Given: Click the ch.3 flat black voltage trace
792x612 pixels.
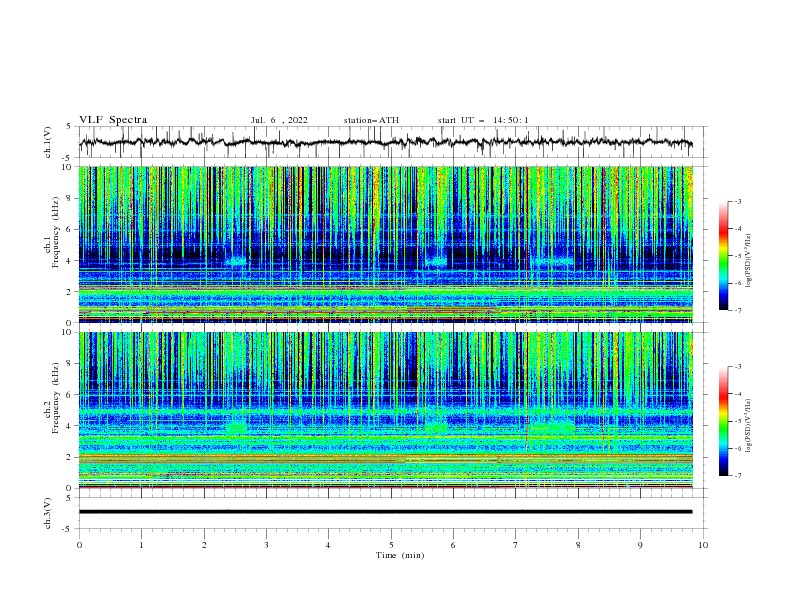Looking at the screenshot, I should click(385, 512).
